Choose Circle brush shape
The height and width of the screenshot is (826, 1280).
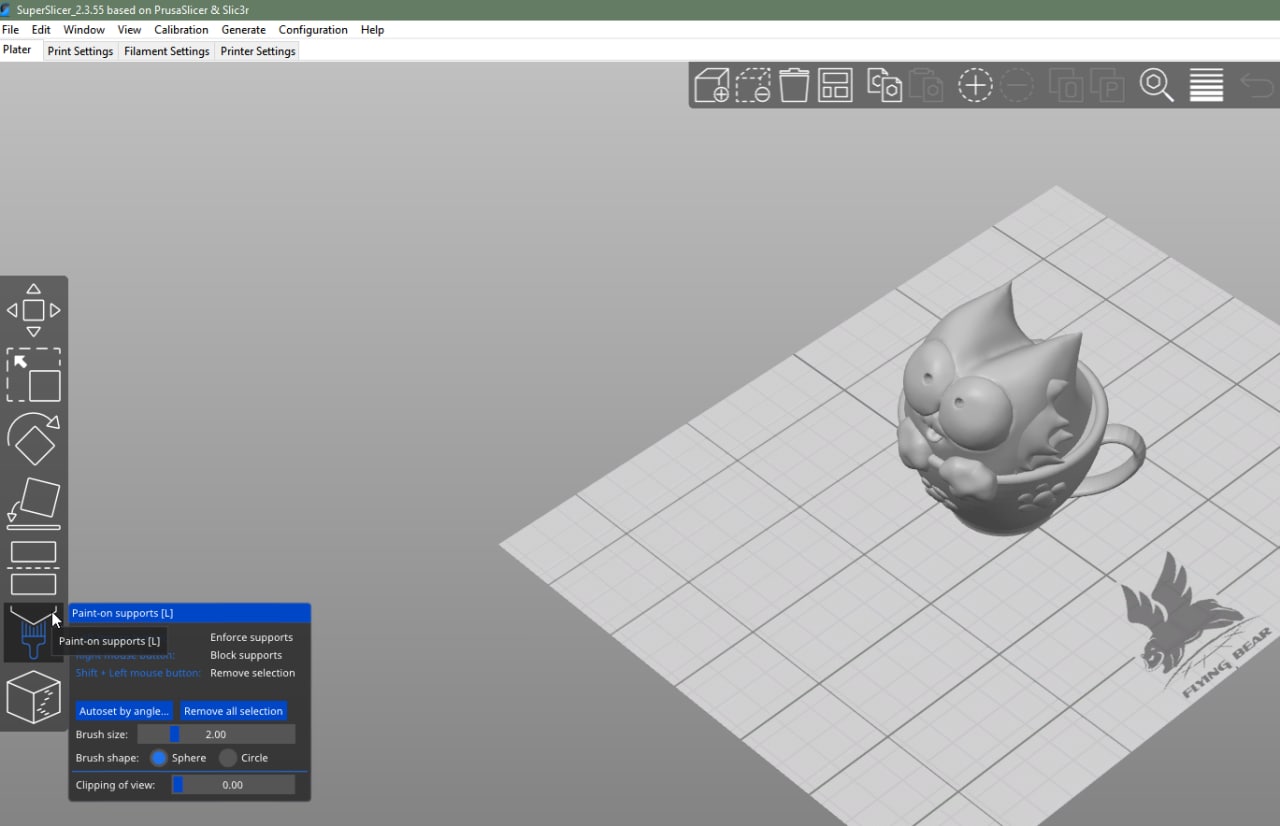[x=228, y=758]
